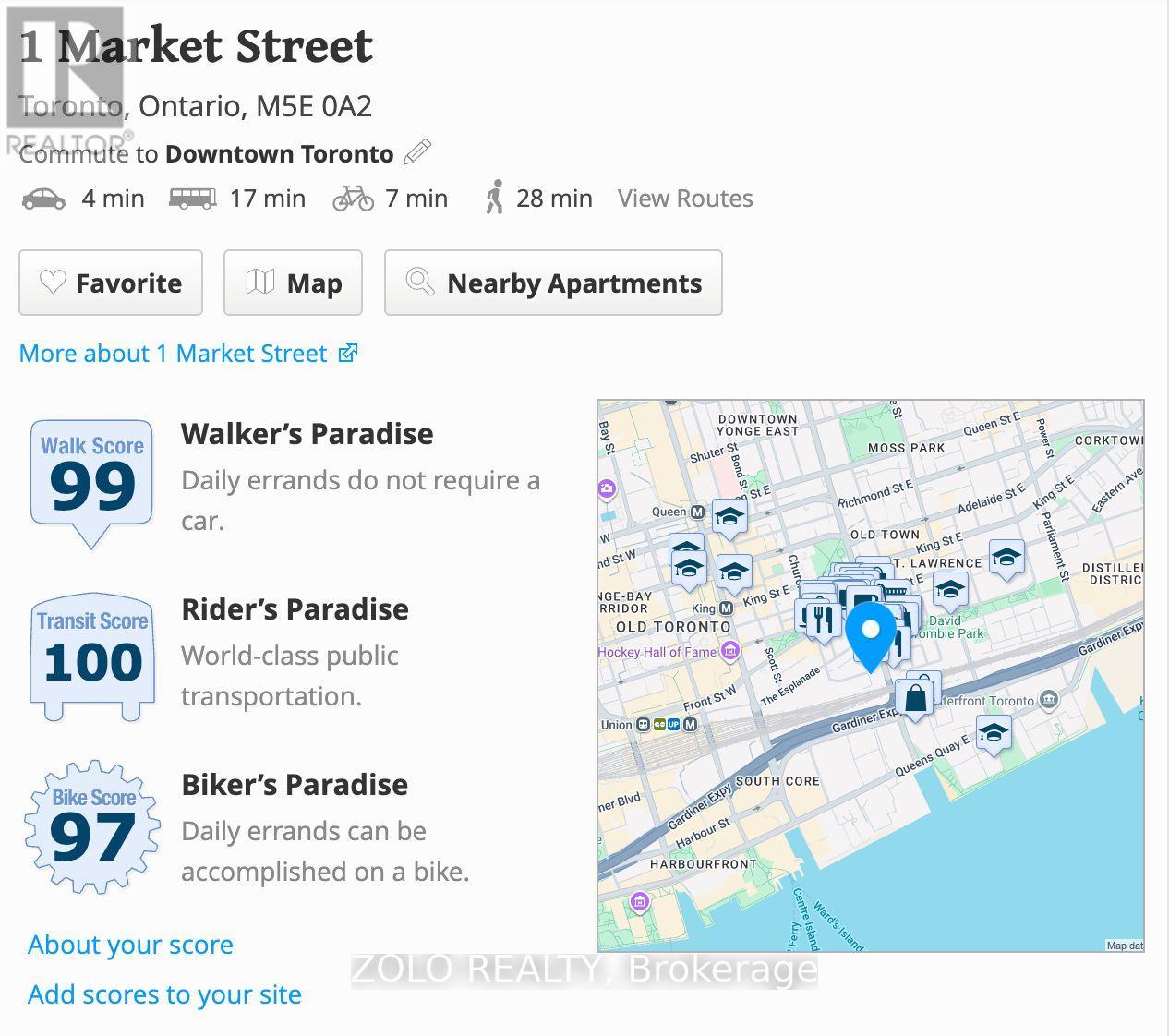Click the shopping bag marker on map
Screen dimensions: 1169x1036
click(916, 699)
